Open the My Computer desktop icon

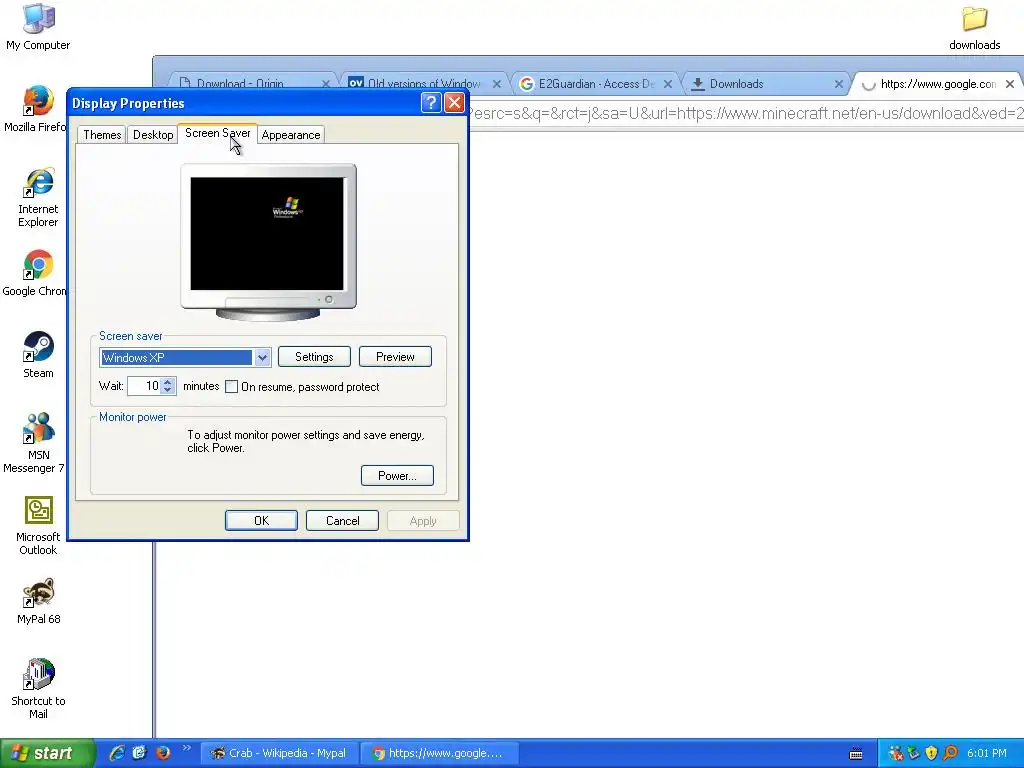point(38,26)
